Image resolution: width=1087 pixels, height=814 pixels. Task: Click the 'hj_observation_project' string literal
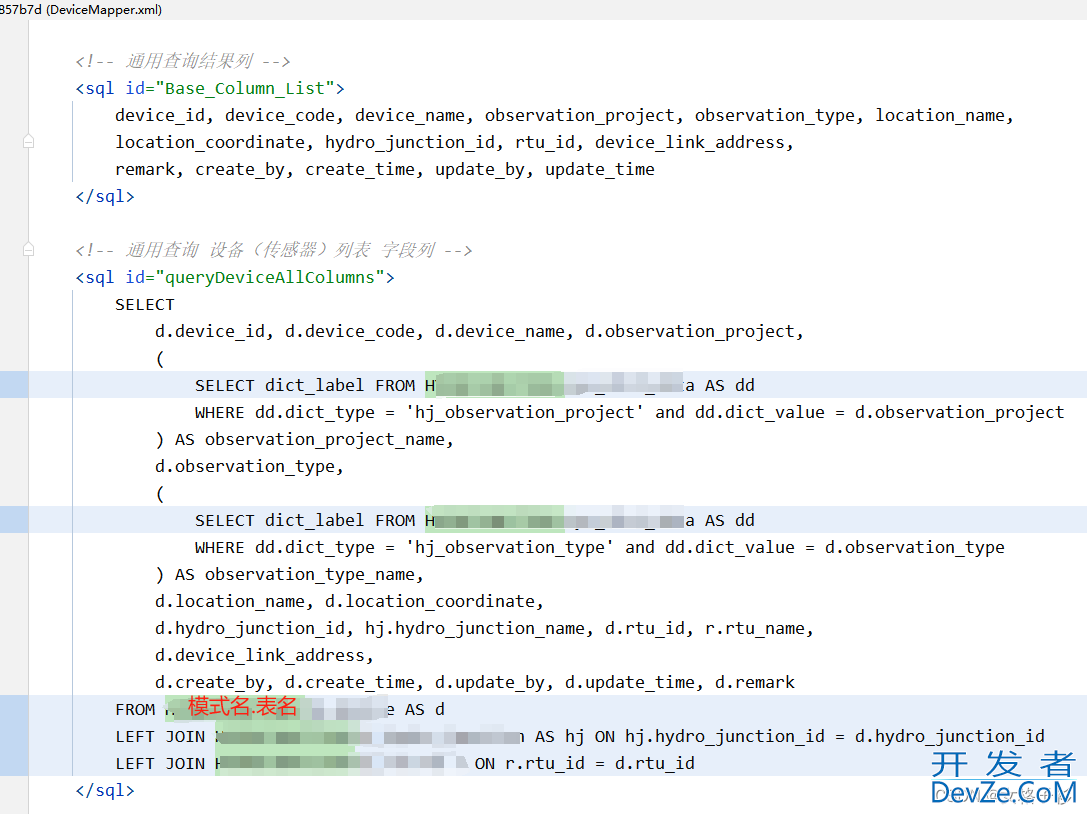(x=524, y=413)
